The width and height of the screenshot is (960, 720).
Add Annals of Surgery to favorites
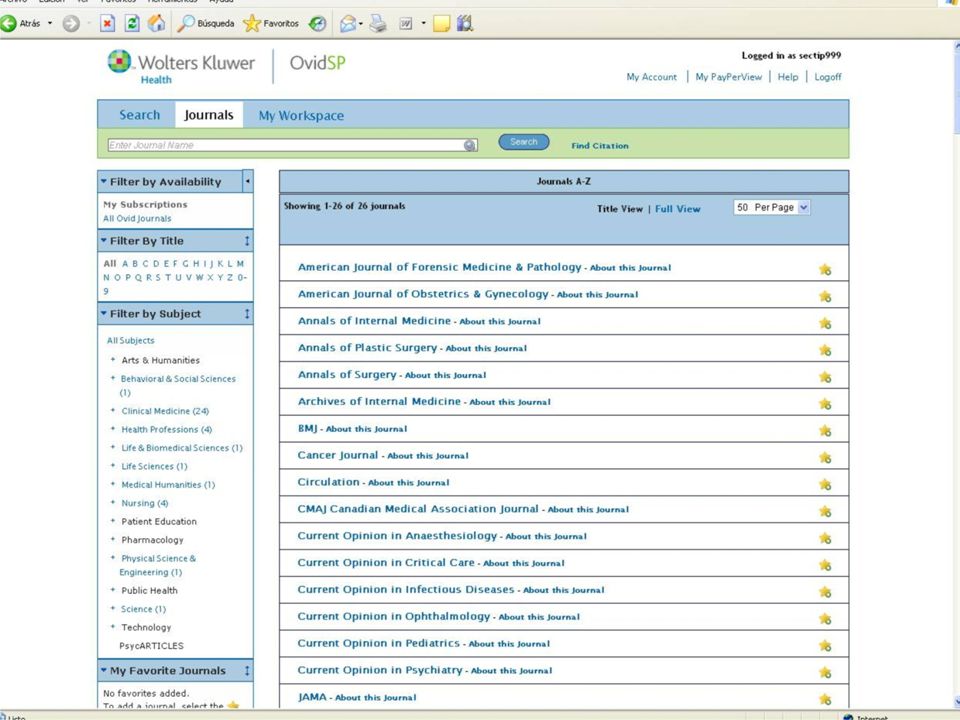[825, 377]
